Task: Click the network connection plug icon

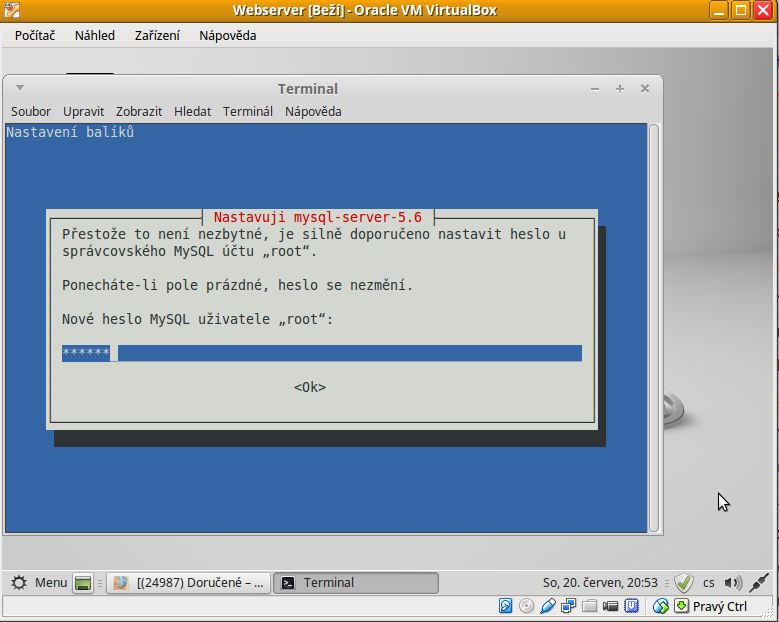Action: click(x=759, y=583)
